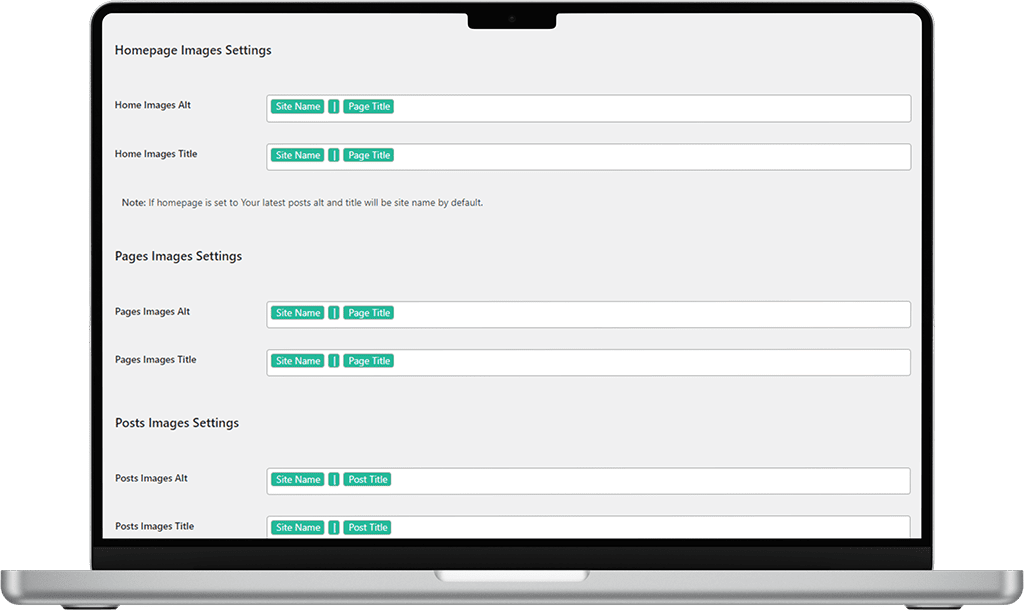Select the Post Title tag in Posts Images Title
The width and height of the screenshot is (1024, 610).
367,527
